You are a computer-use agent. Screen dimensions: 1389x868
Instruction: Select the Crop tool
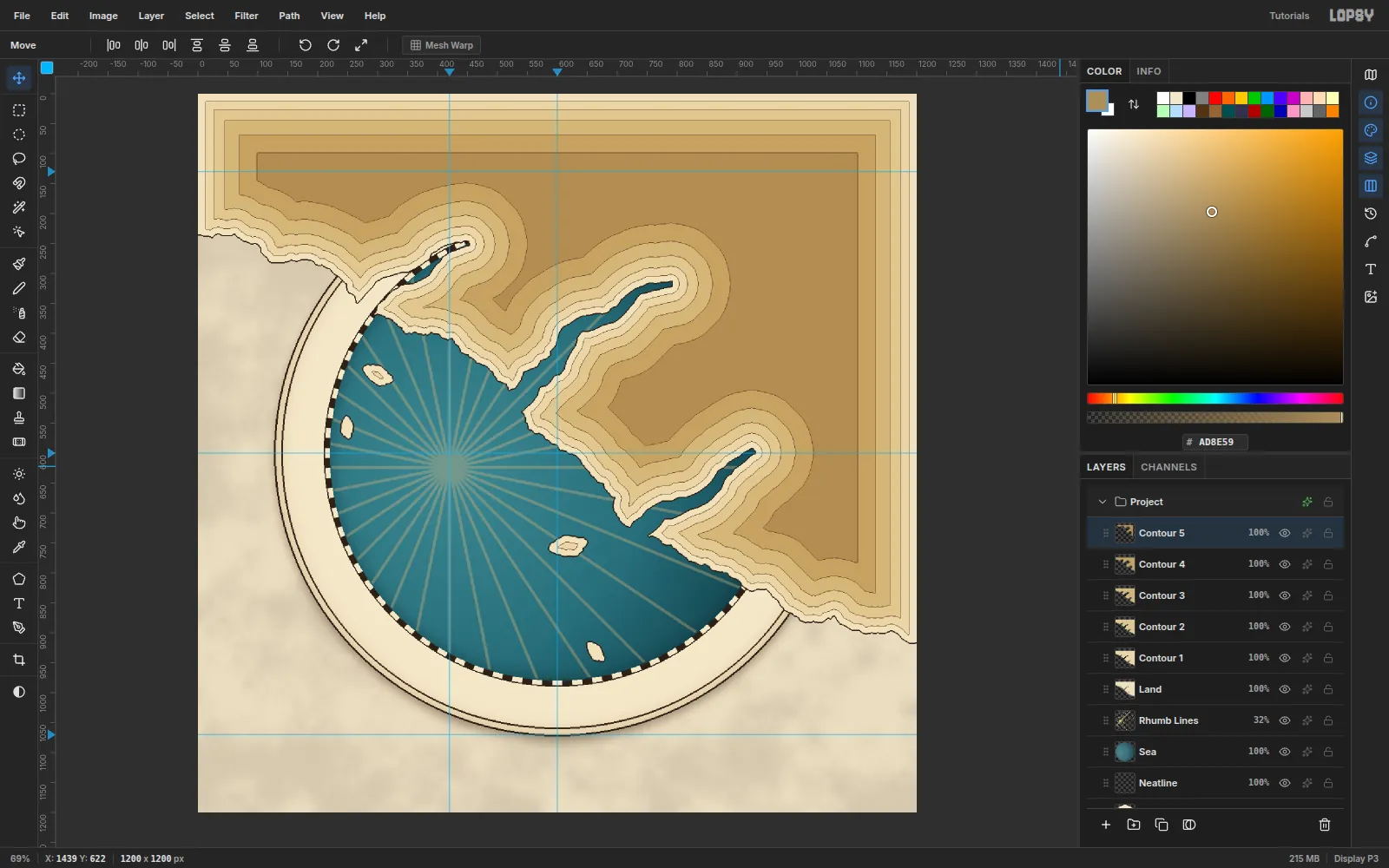pyautogui.click(x=19, y=660)
